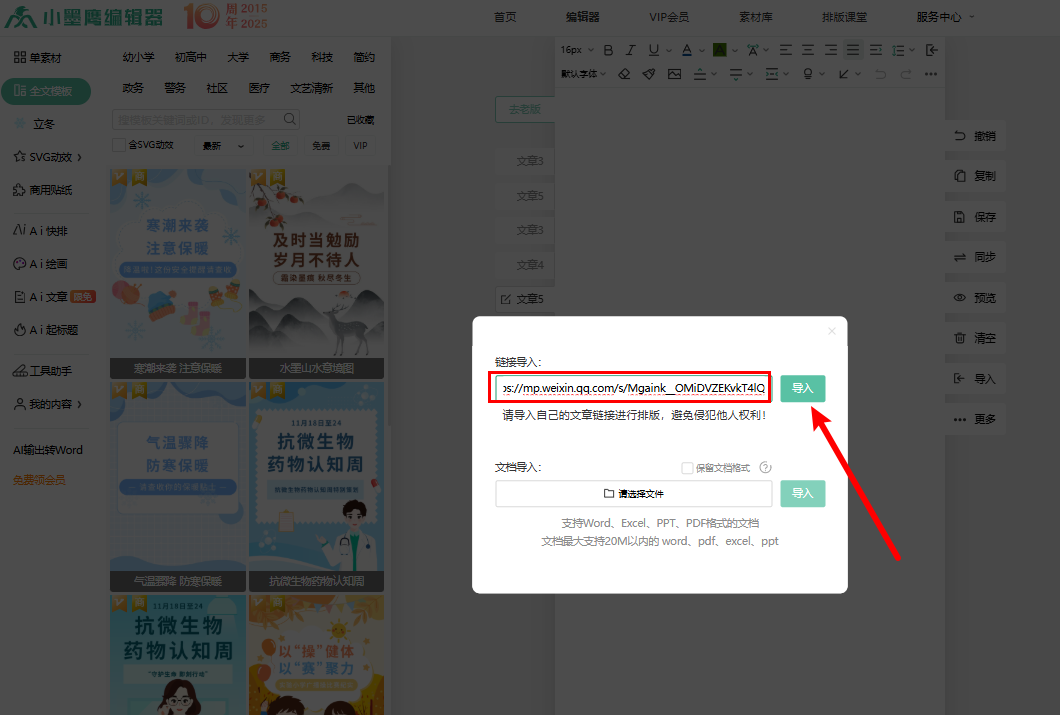
Task: Enable the 保留文档格式 checkbox
Action: [687, 467]
